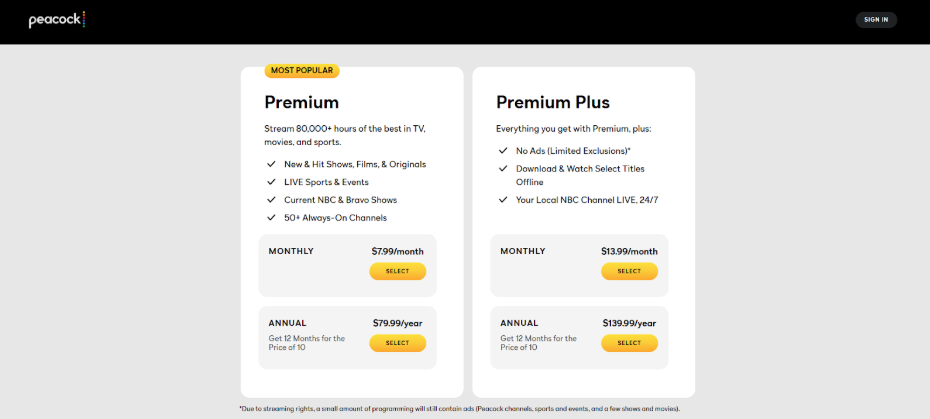This screenshot has height=419, width=930.
Task: Click checkmark beside Your Local NBC Channel
Action: coord(503,200)
